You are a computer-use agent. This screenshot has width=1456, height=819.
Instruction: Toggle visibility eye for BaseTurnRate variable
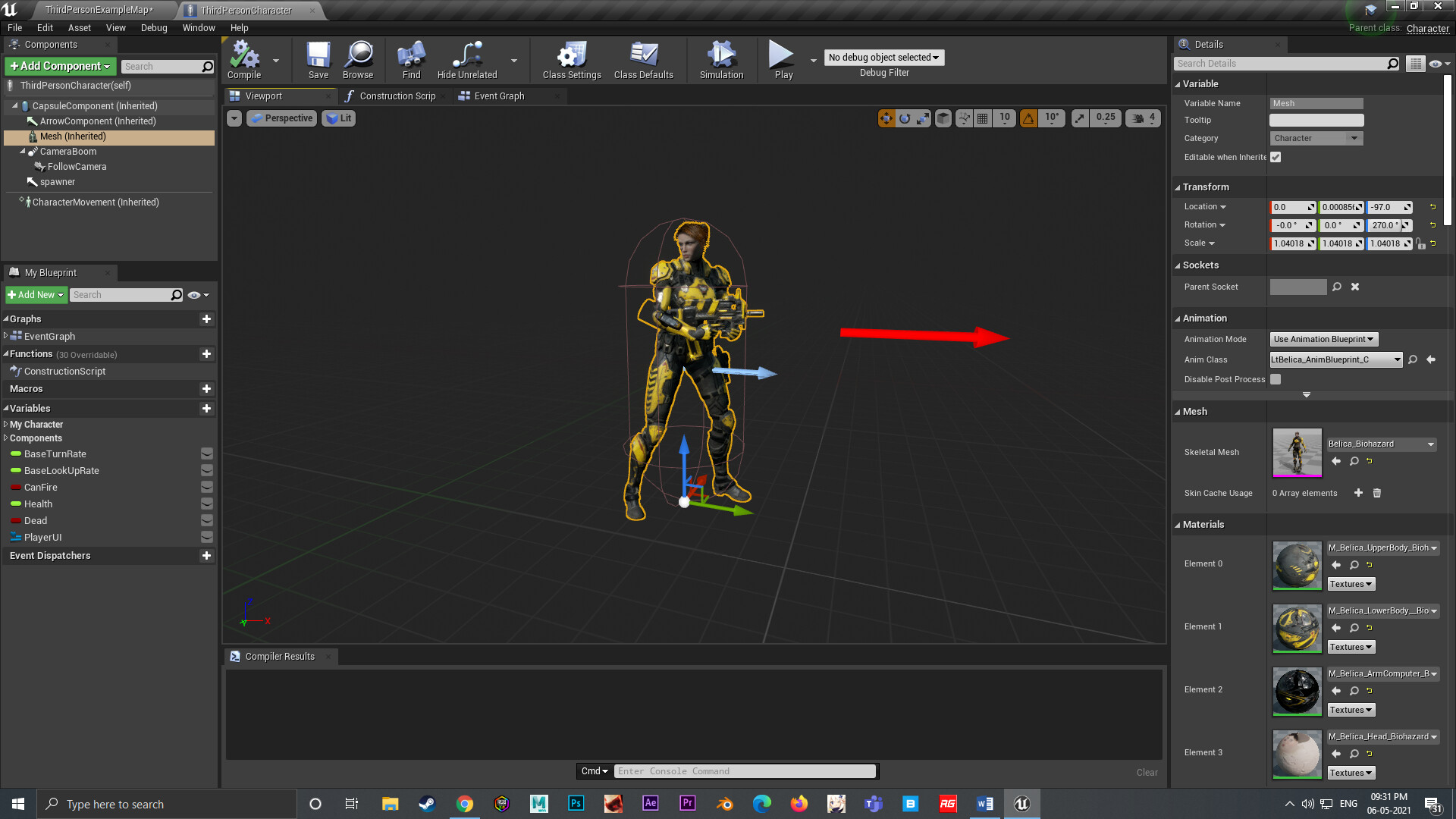click(206, 453)
